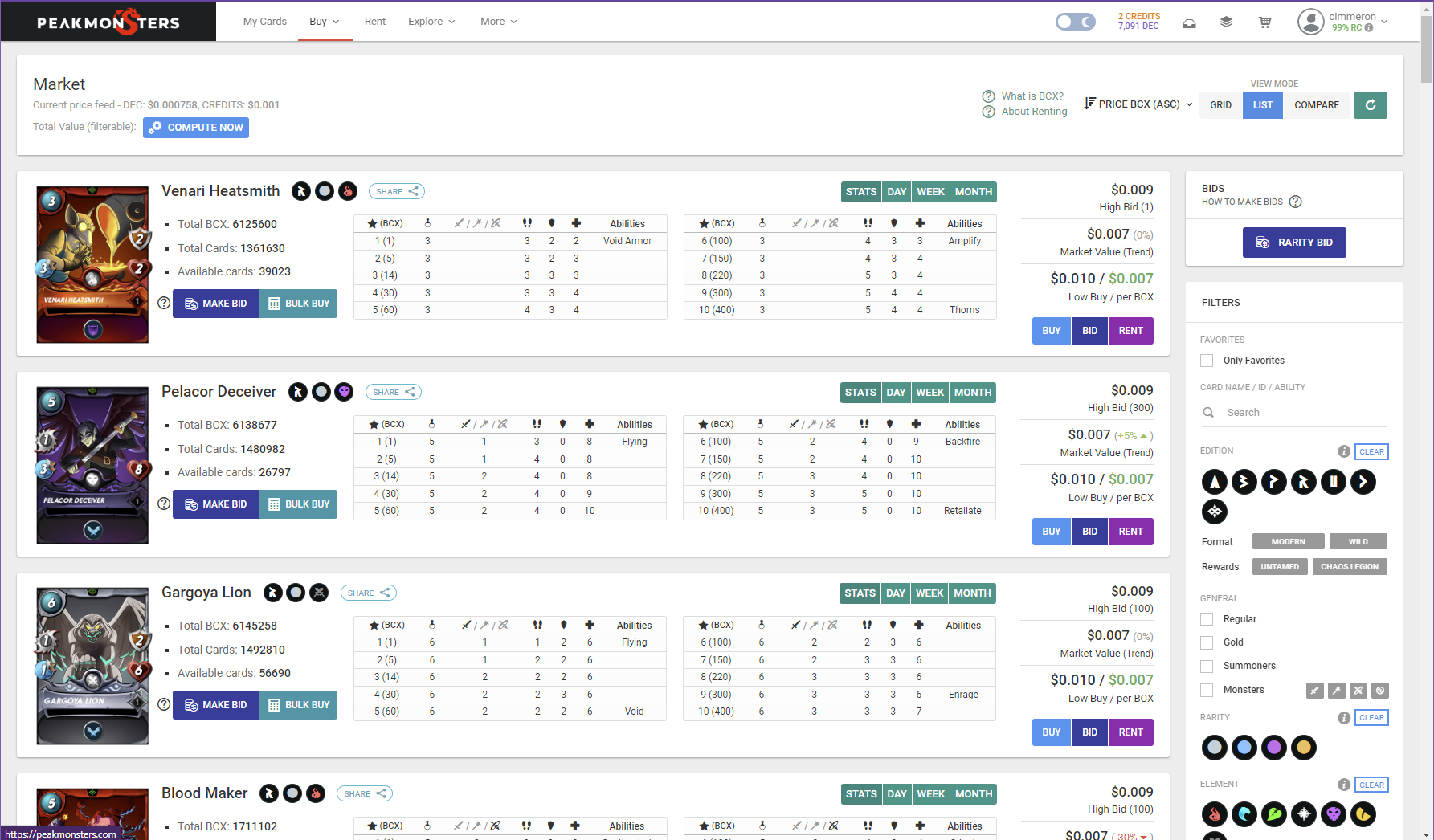Viewport: 1434px width, 840px height.
Task: Click the Rarity Bid button
Action: [x=1294, y=243]
